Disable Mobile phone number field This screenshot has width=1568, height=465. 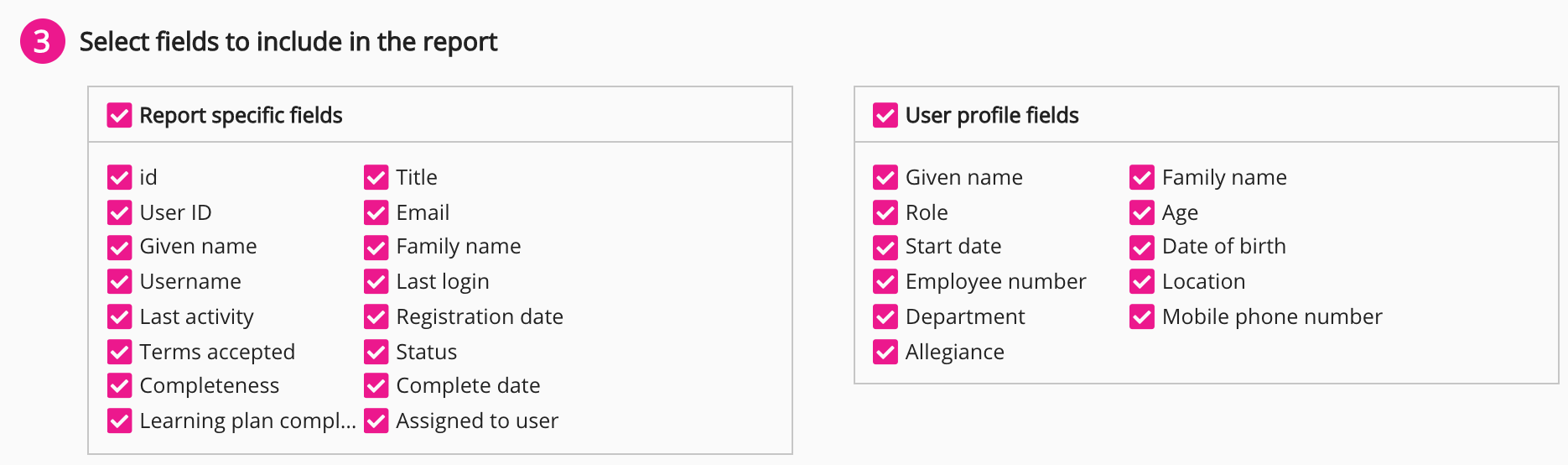pyautogui.click(x=1142, y=316)
